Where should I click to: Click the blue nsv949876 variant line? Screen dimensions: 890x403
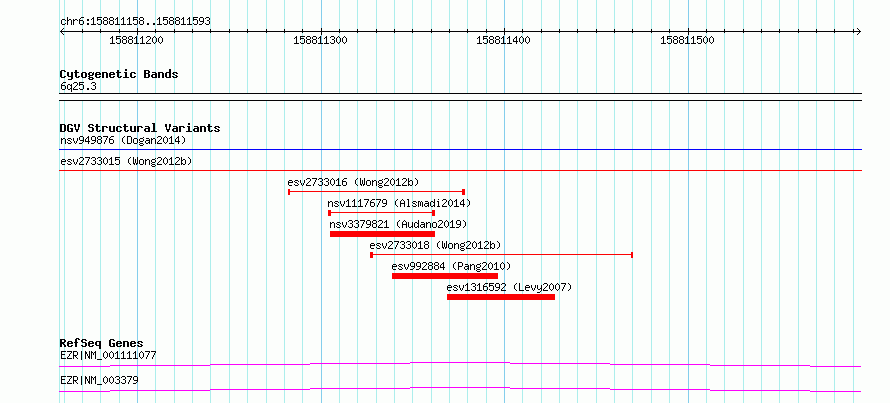pos(460,150)
